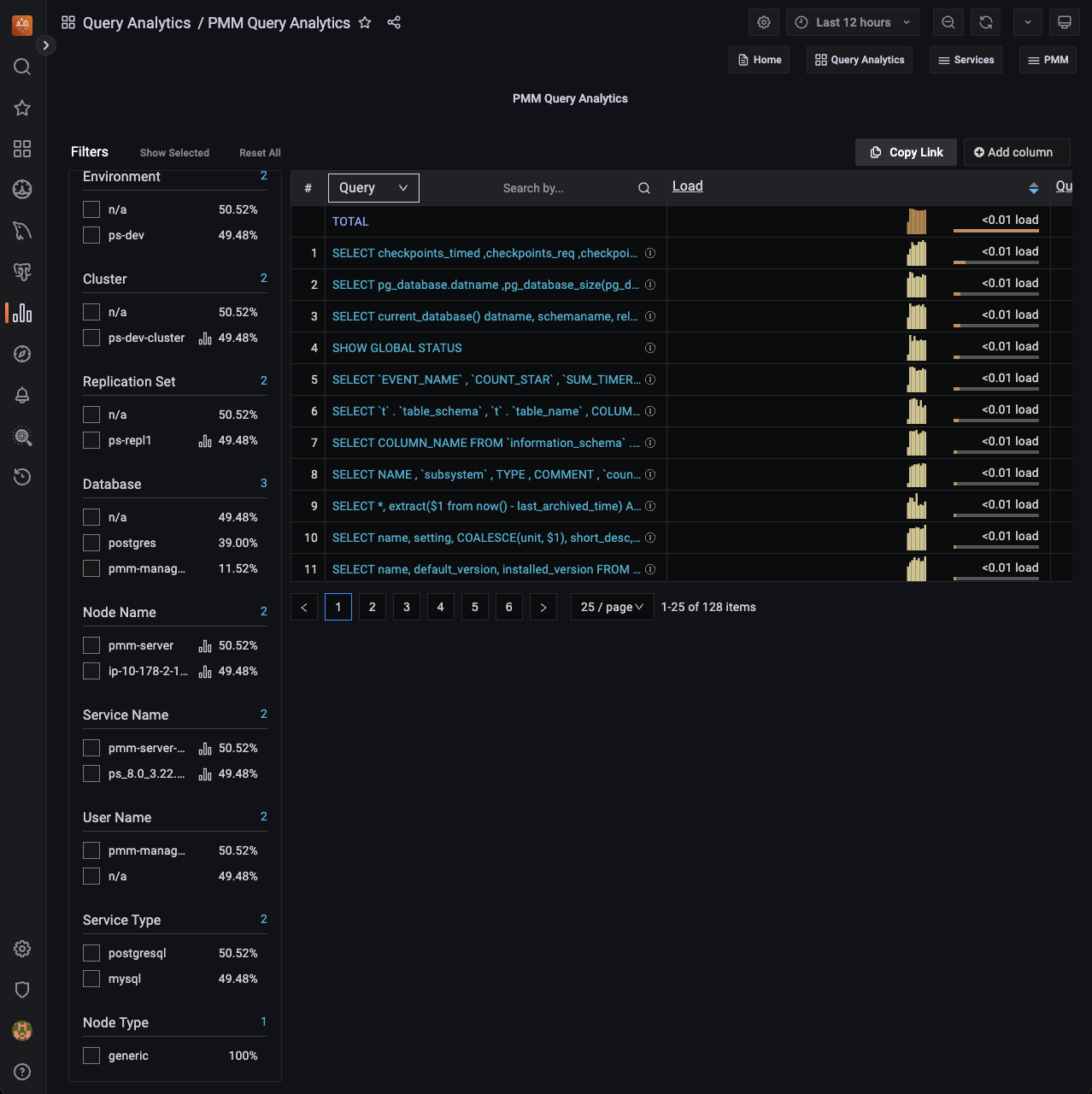
Task: Check ps-dev-cluster cluster filter
Action: [91, 338]
